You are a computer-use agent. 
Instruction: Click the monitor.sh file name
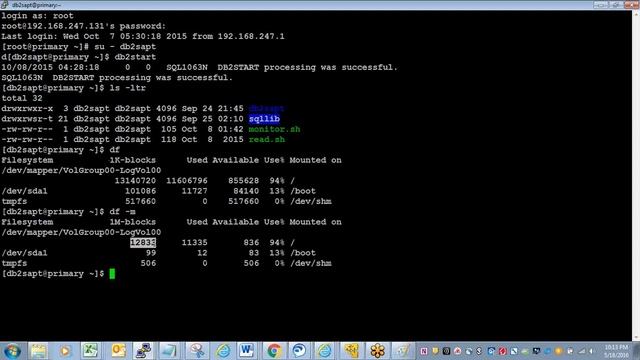(x=274, y=129)
